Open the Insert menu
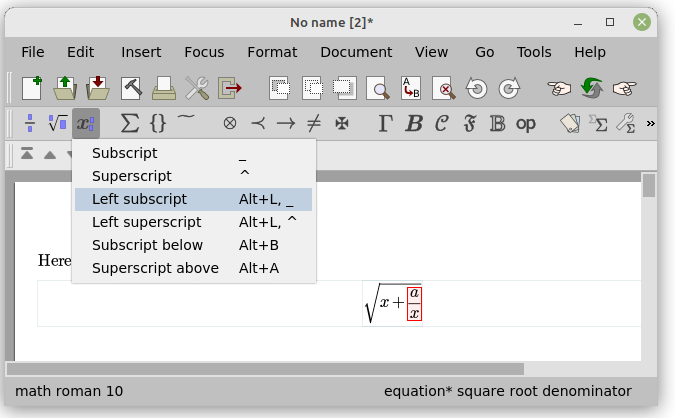The height and width of the screenshot is (418, 675). [141, 52]
